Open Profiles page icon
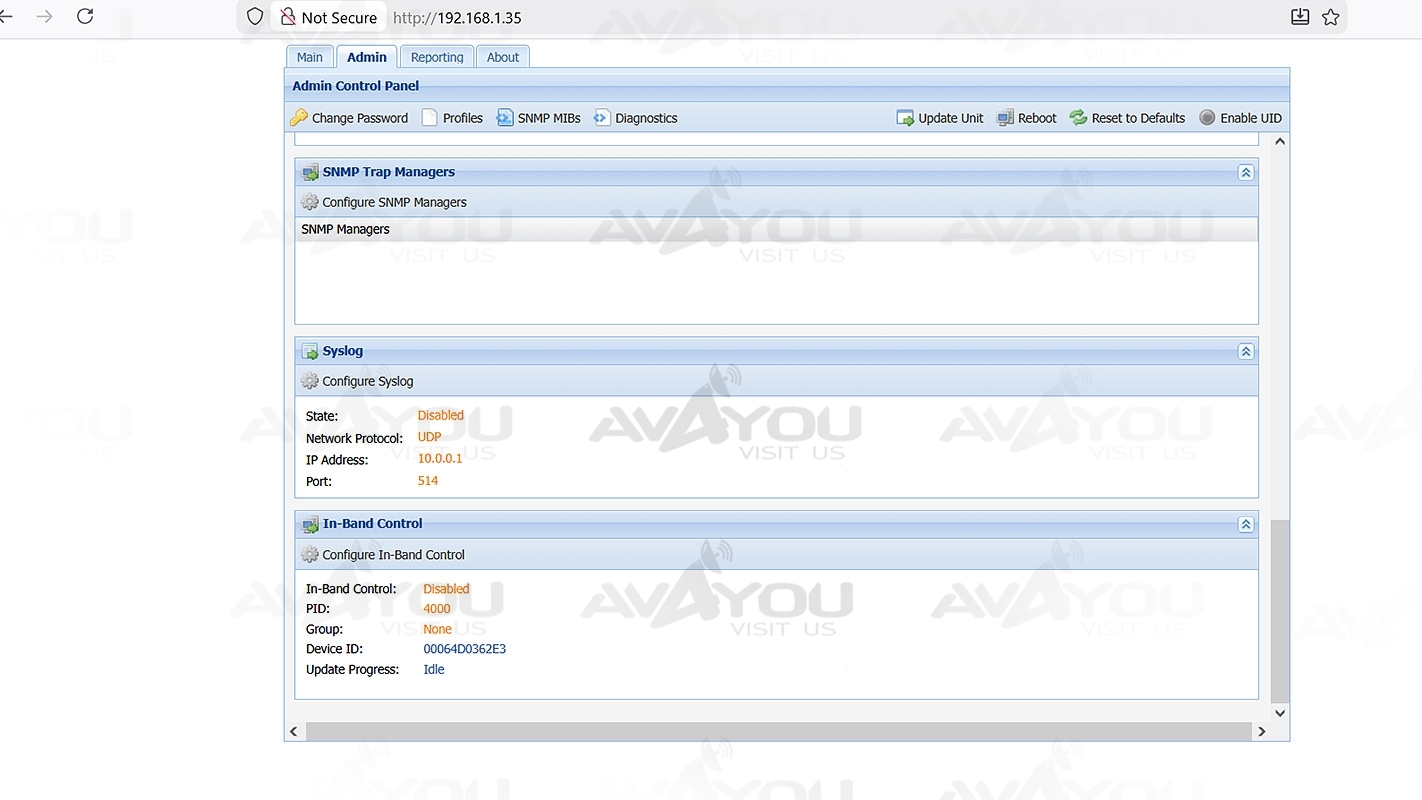This screenshot has height=800, width=1422. pos(430,118)
